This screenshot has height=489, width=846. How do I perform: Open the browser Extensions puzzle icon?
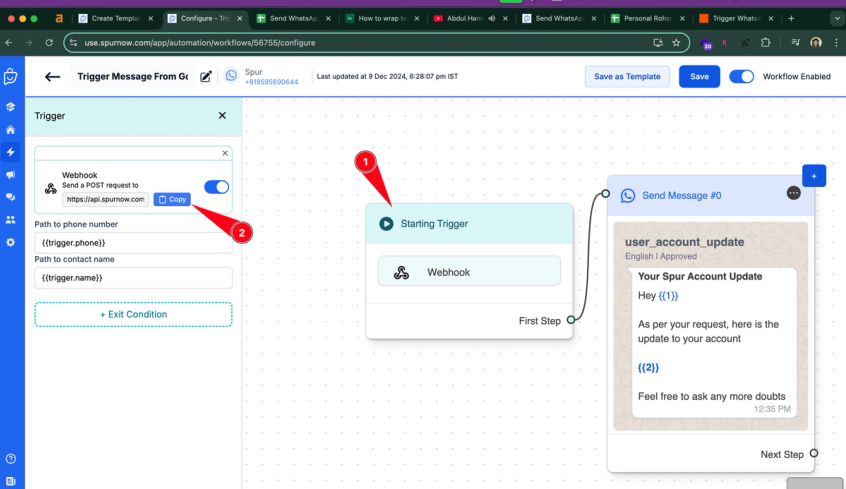point(765,43)
